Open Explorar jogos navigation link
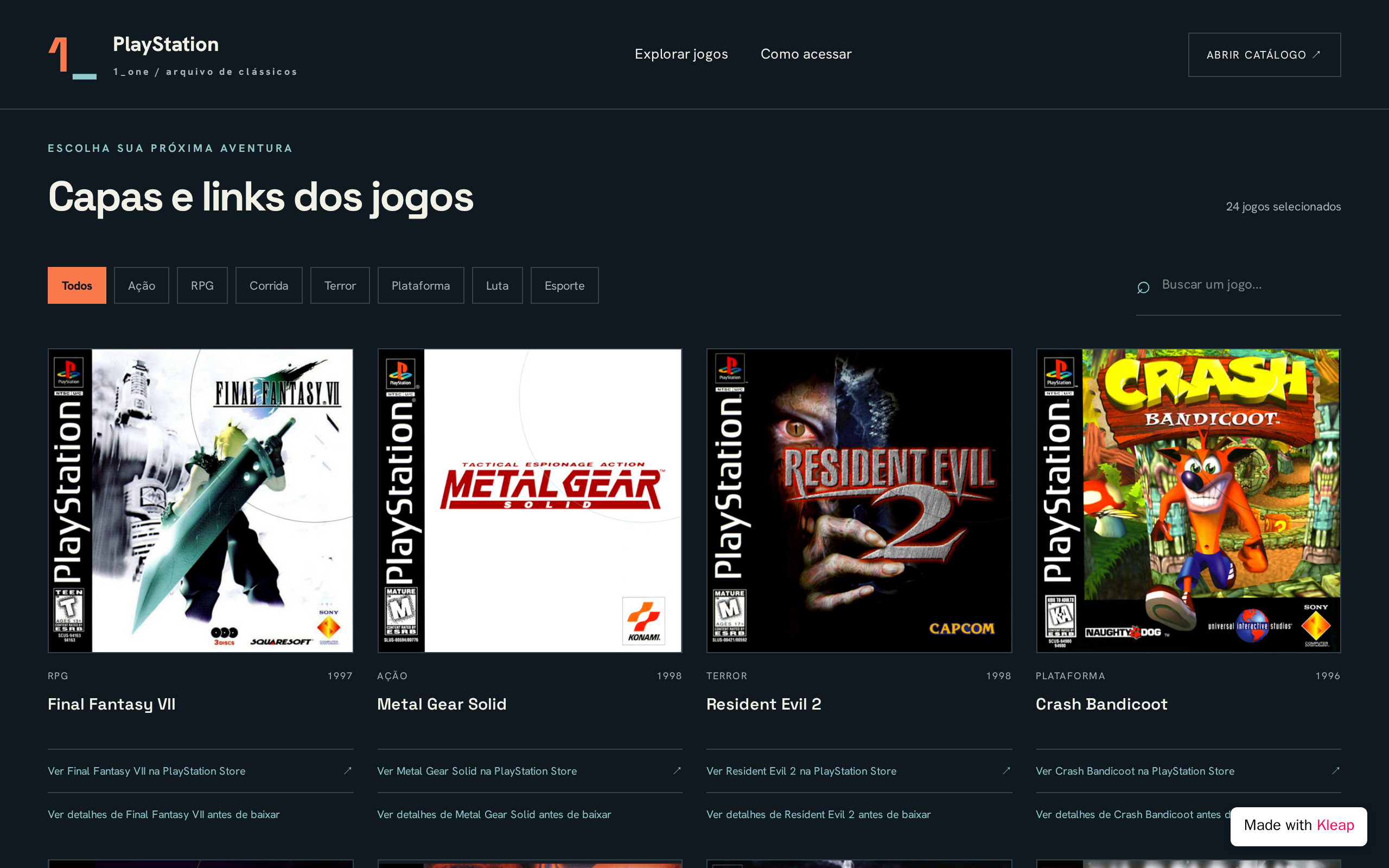The image size is (1389, 868). 681,54
